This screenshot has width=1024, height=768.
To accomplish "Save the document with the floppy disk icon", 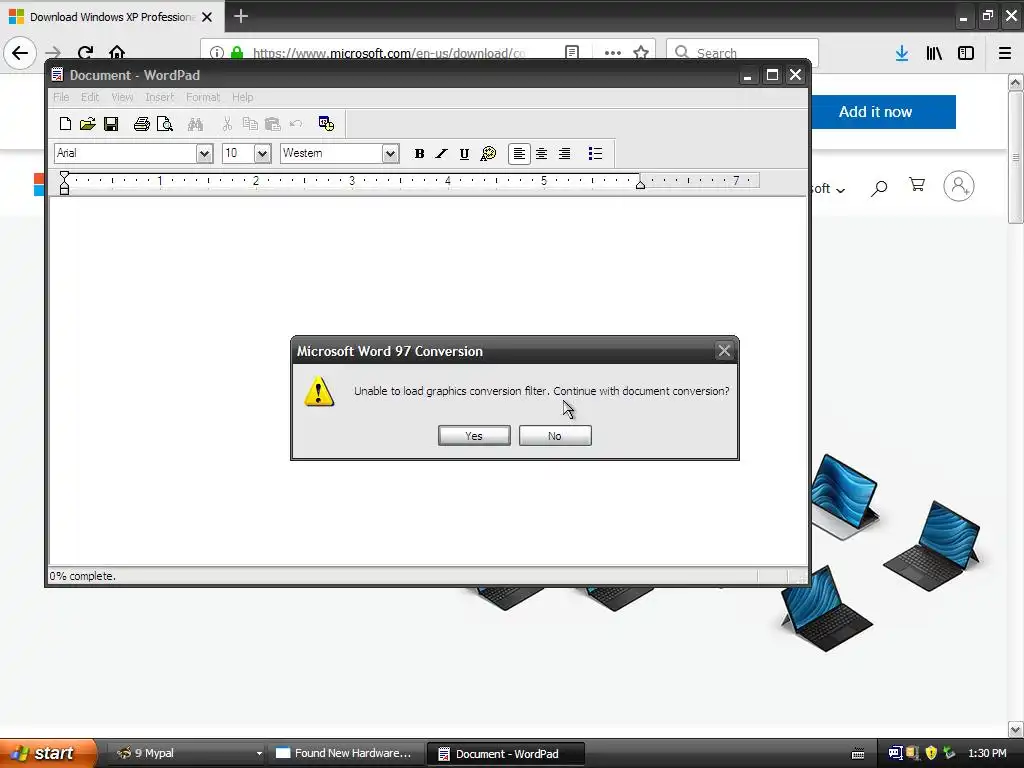I will click(111, 124).
